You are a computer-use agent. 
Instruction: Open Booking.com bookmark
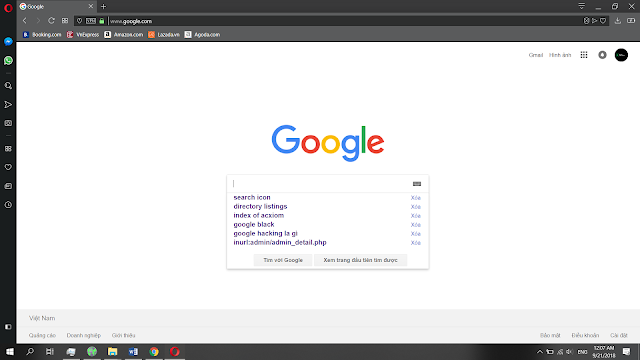pos(42,35)
